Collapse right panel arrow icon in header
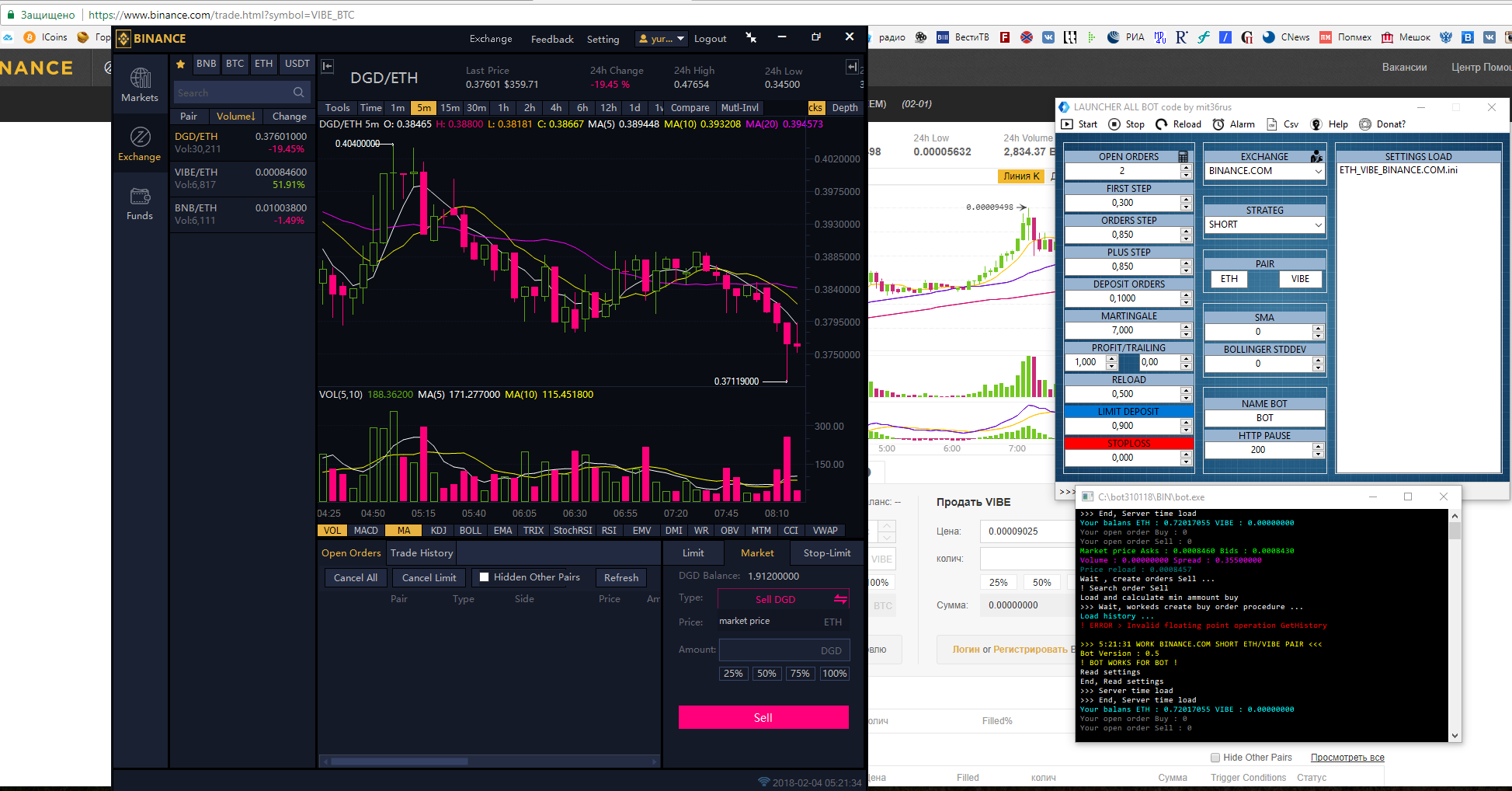Image resolution: width=1512 pixels, height=791 pixels. point(852,67)
